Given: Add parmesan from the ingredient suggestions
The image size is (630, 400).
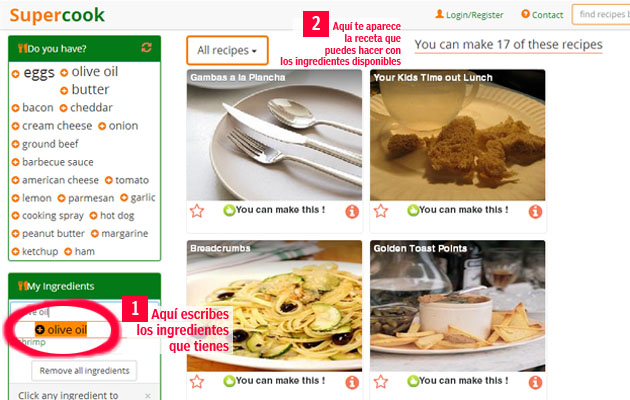Looking at the screenshot, I should (x=86, y=198).
